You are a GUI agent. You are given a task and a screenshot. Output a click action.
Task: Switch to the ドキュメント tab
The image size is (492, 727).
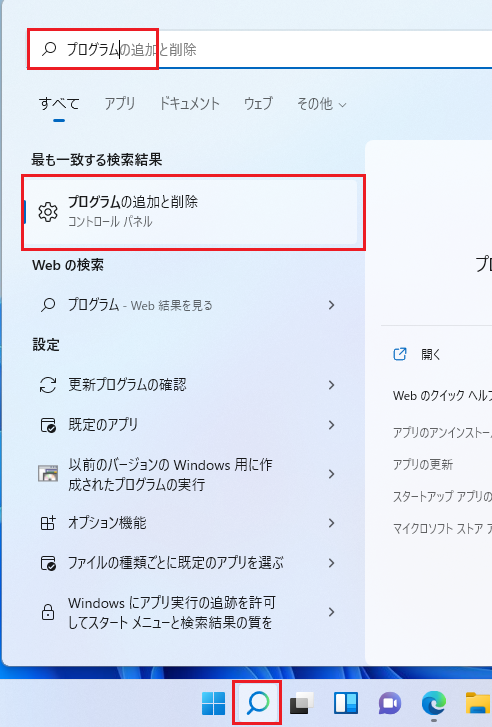pyautogui.click(x=189, y=103)
